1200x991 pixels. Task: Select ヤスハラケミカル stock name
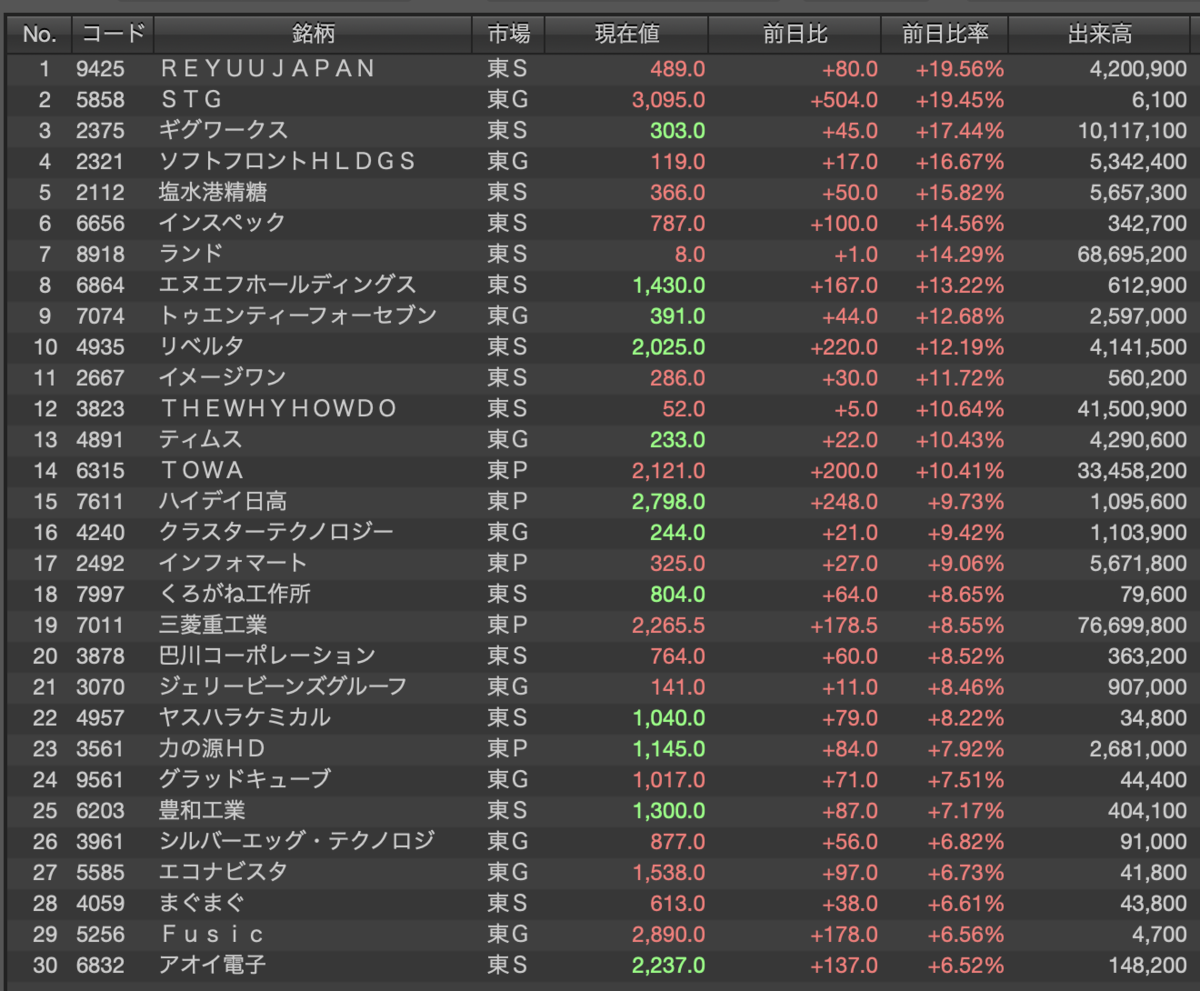[x=244, y=718]
